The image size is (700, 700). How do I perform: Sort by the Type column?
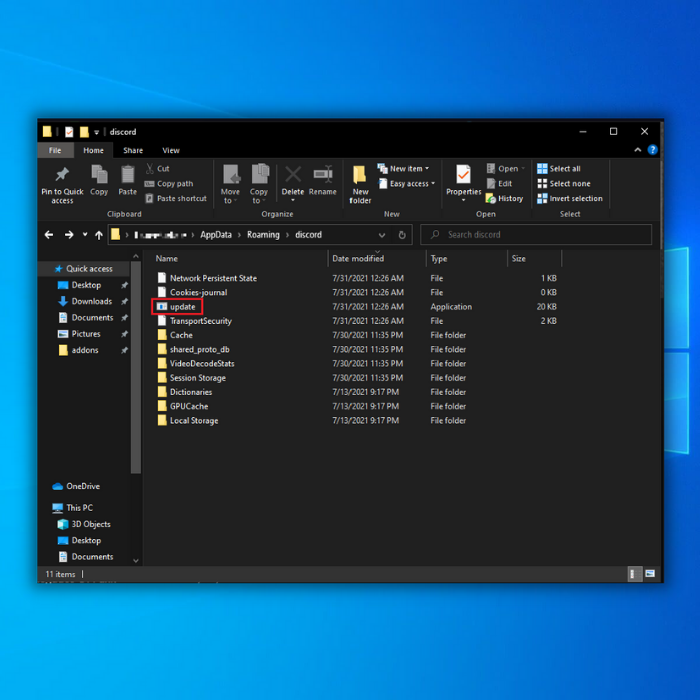pyautogui.click(x=467, y=258)
